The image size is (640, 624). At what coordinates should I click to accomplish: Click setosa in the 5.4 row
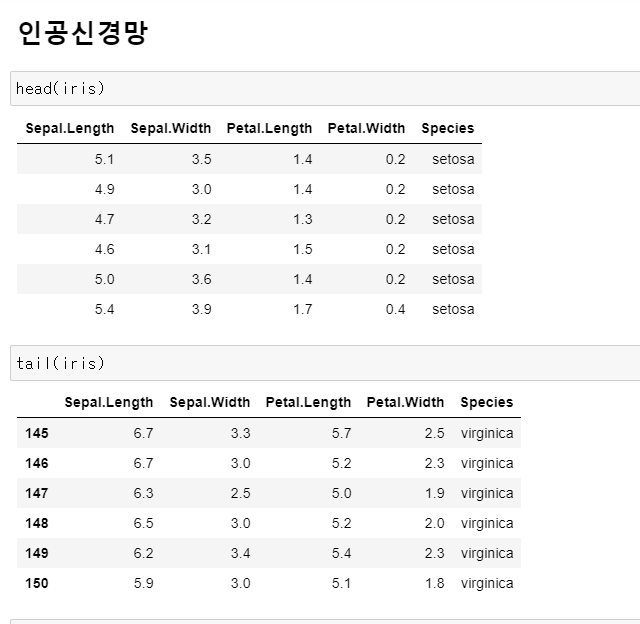pyautogui.click(x=453, y=309)
